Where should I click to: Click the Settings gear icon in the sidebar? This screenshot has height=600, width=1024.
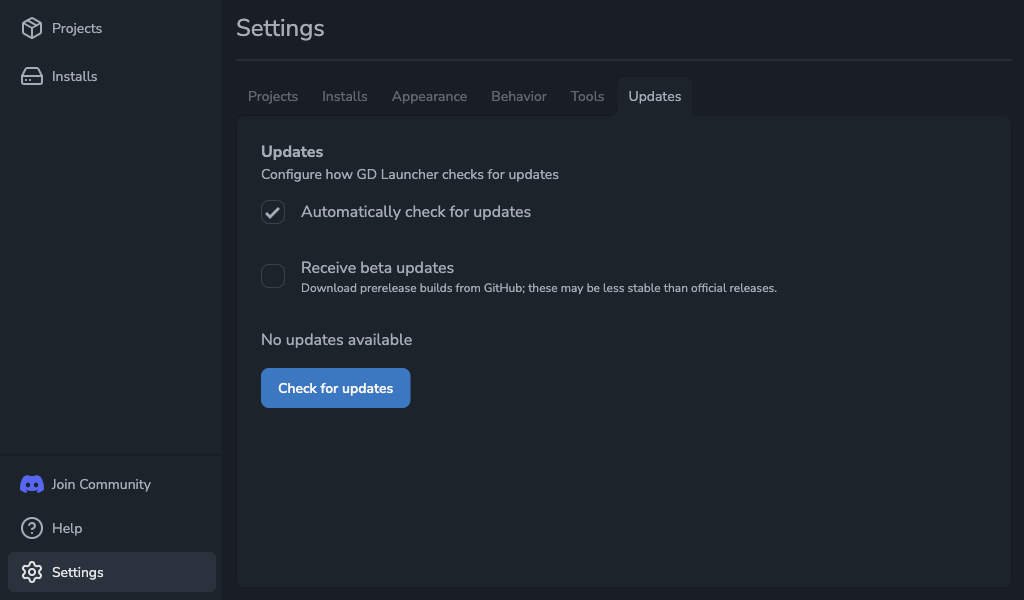(x=30, y=572)
